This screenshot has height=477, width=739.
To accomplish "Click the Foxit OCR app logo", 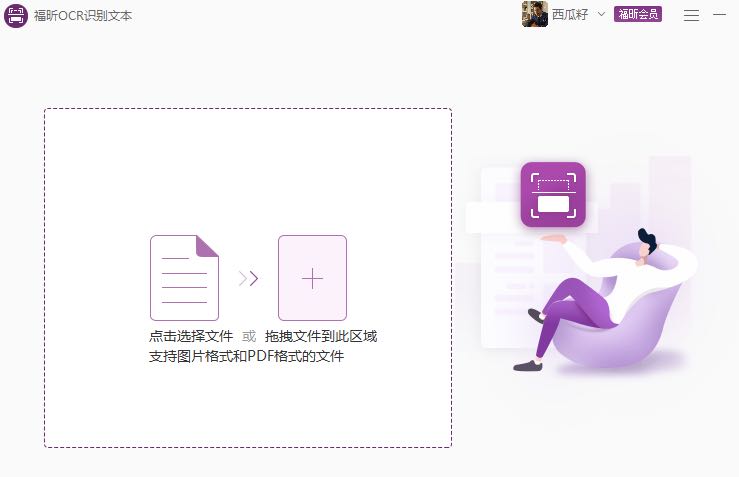I will (16, 16).
